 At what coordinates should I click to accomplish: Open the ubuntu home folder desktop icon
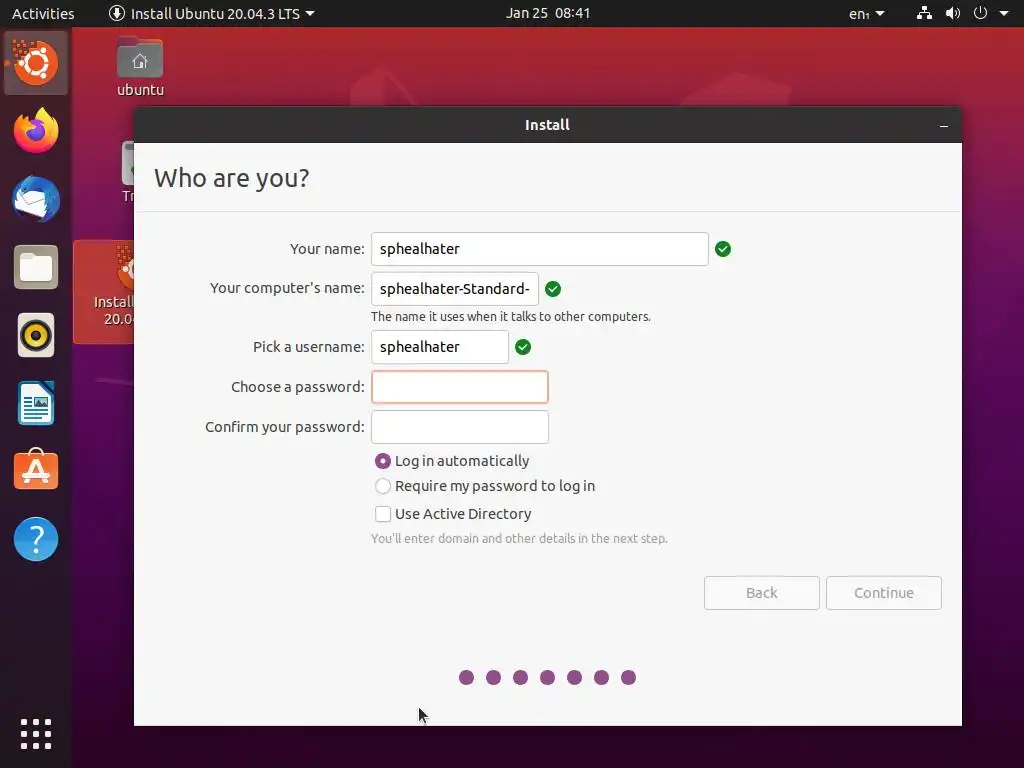(x=140, y=67)
